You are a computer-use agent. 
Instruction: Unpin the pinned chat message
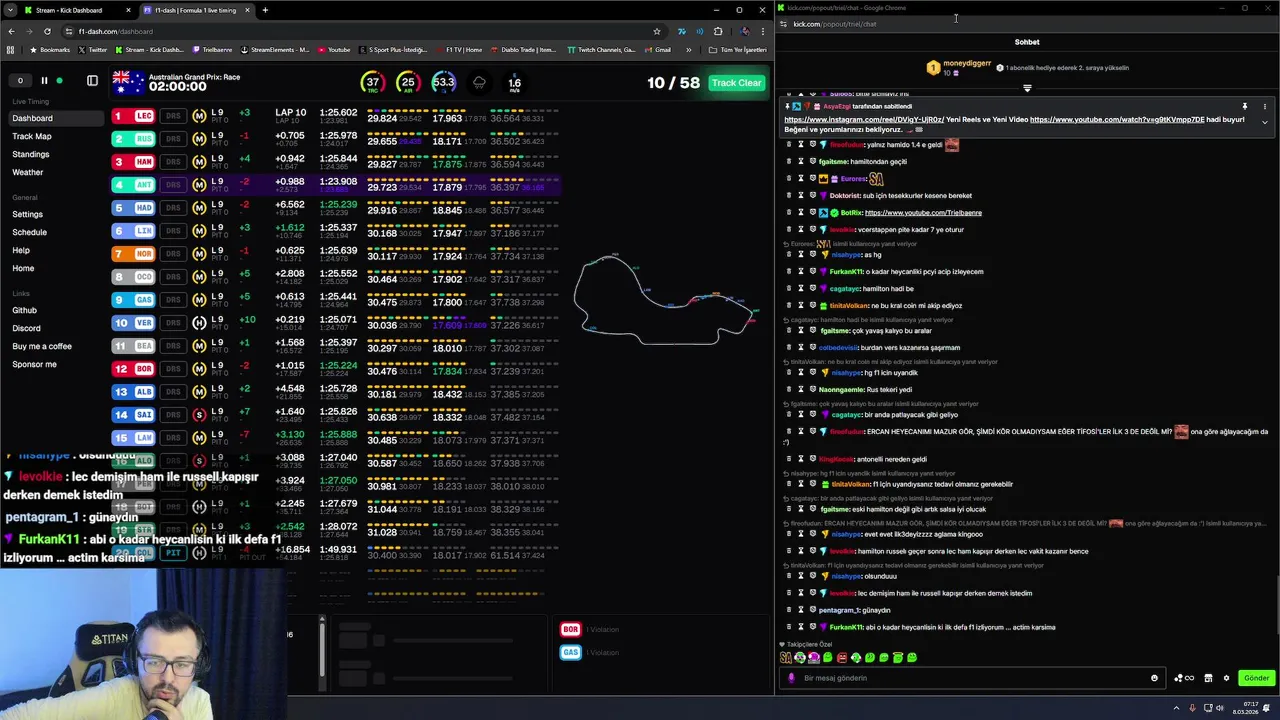pos(1245,106)
